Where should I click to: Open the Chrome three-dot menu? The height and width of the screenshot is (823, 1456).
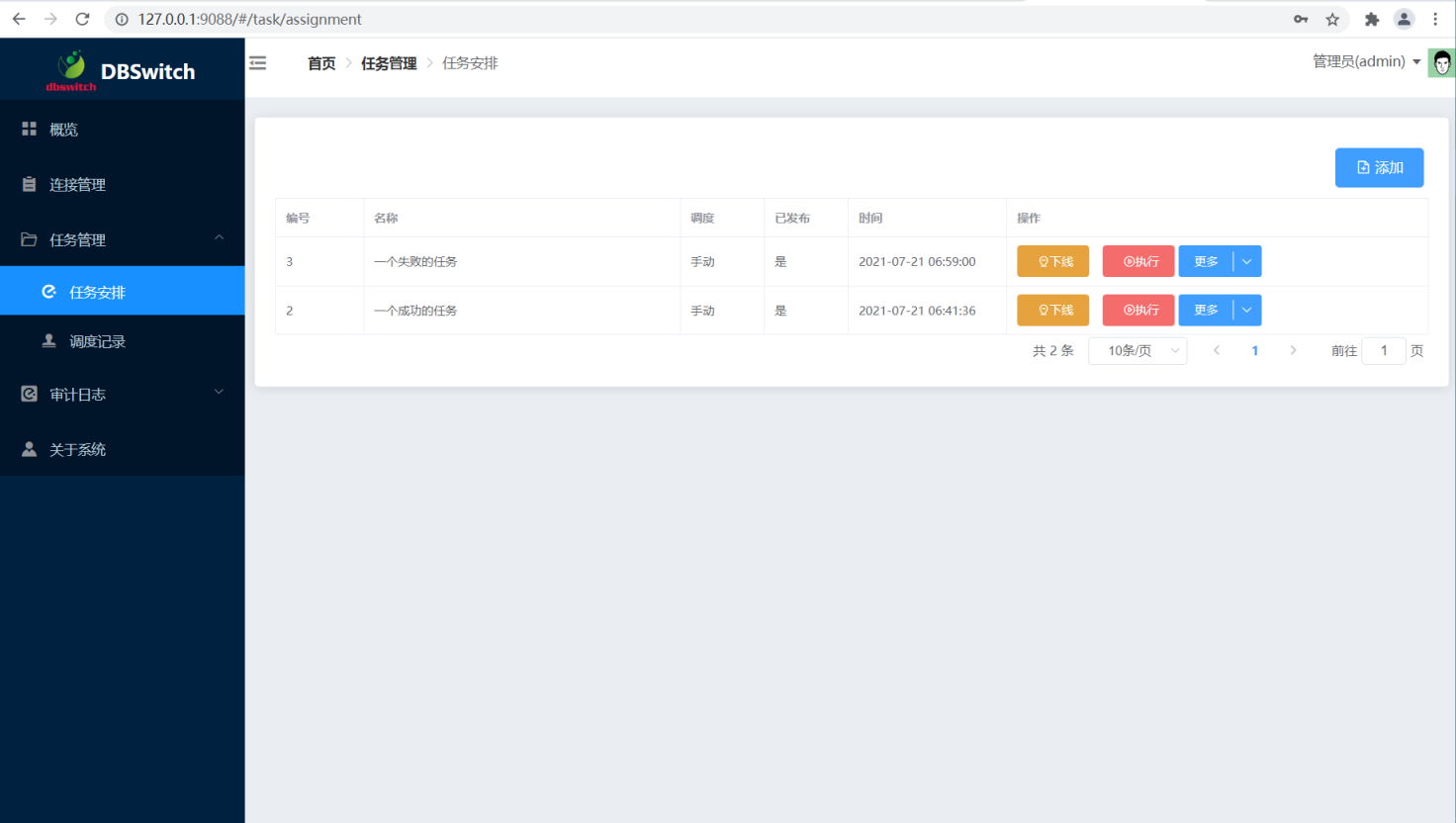1435,19
